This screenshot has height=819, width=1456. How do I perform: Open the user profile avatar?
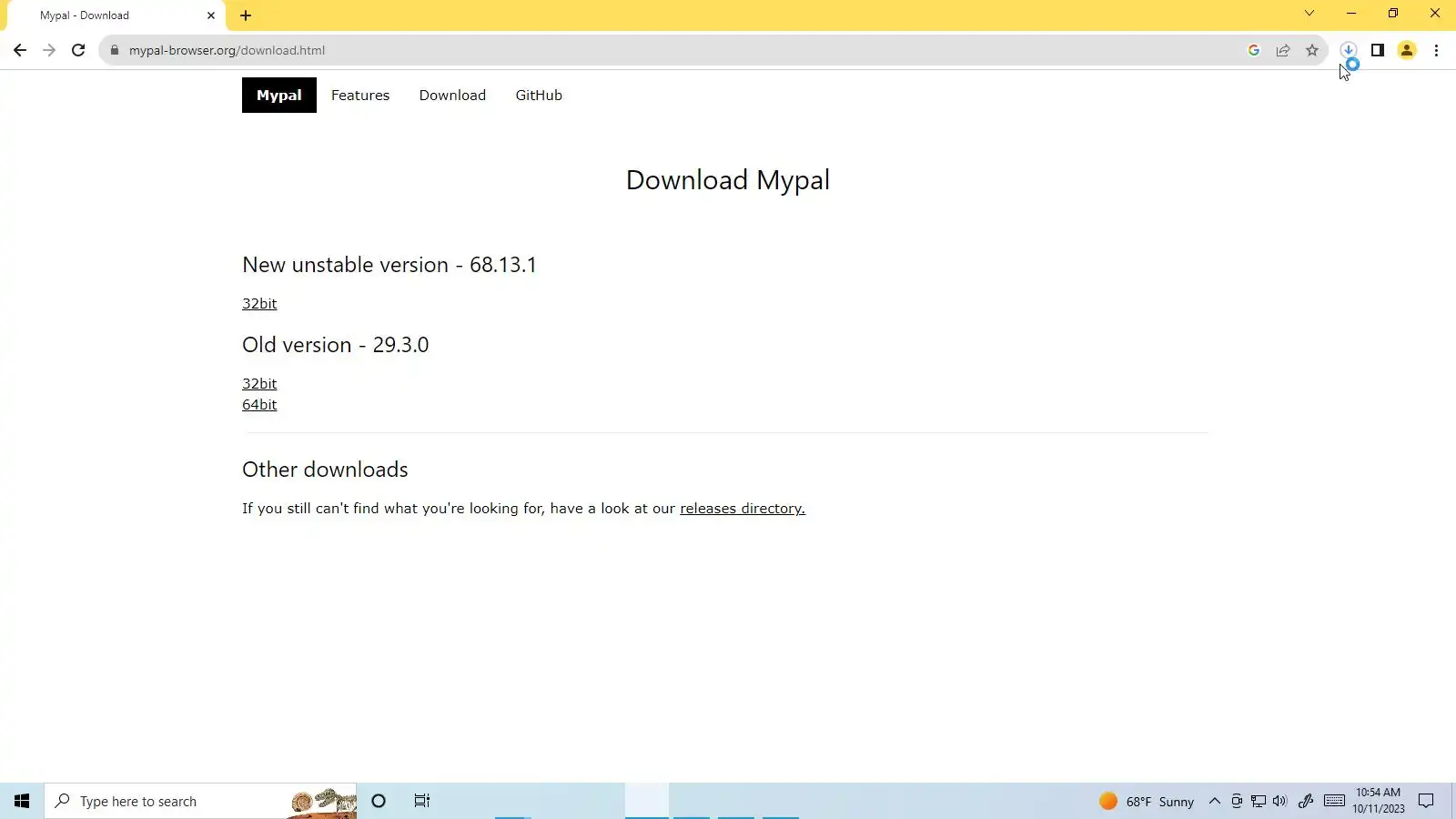click(1407, 50)
